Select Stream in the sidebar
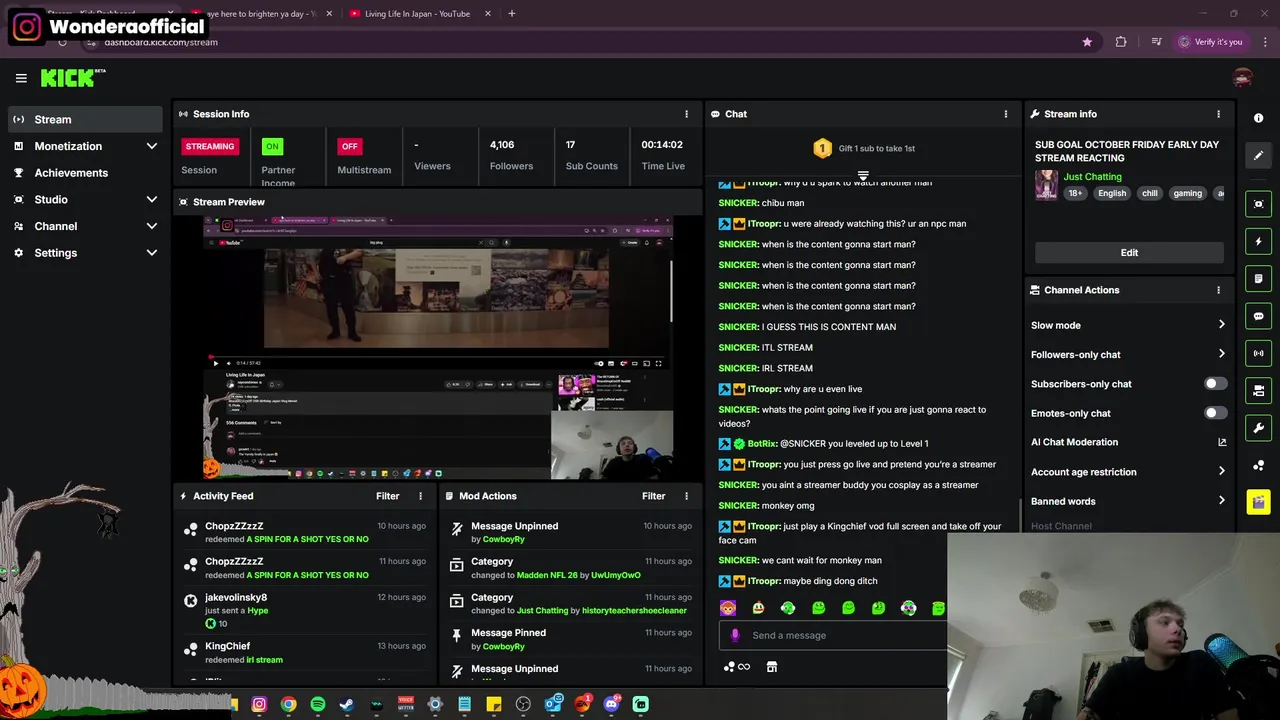Viewport: 1280px width, 720px height. click(x=84, y=119)
